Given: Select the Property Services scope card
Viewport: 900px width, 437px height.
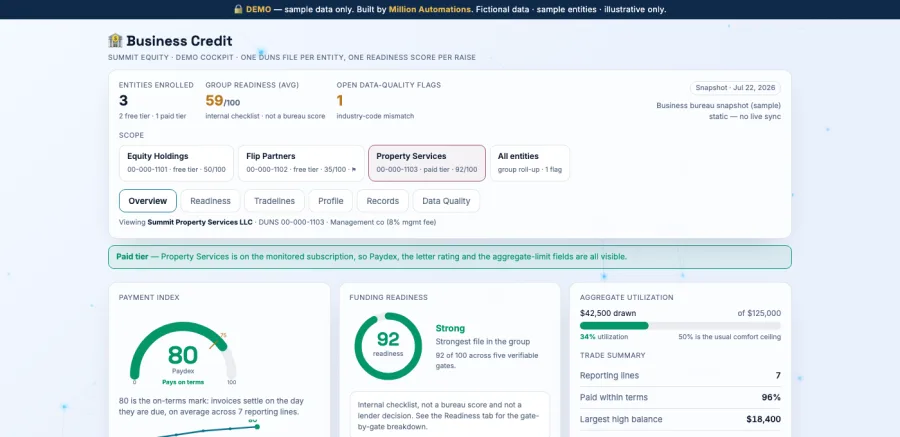Looking at the screenshot, I should coord(427,163).
